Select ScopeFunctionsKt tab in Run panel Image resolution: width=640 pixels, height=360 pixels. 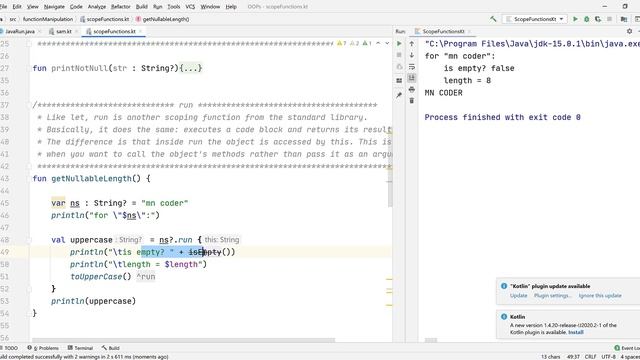pyautogui.click(x=443, y=31)
